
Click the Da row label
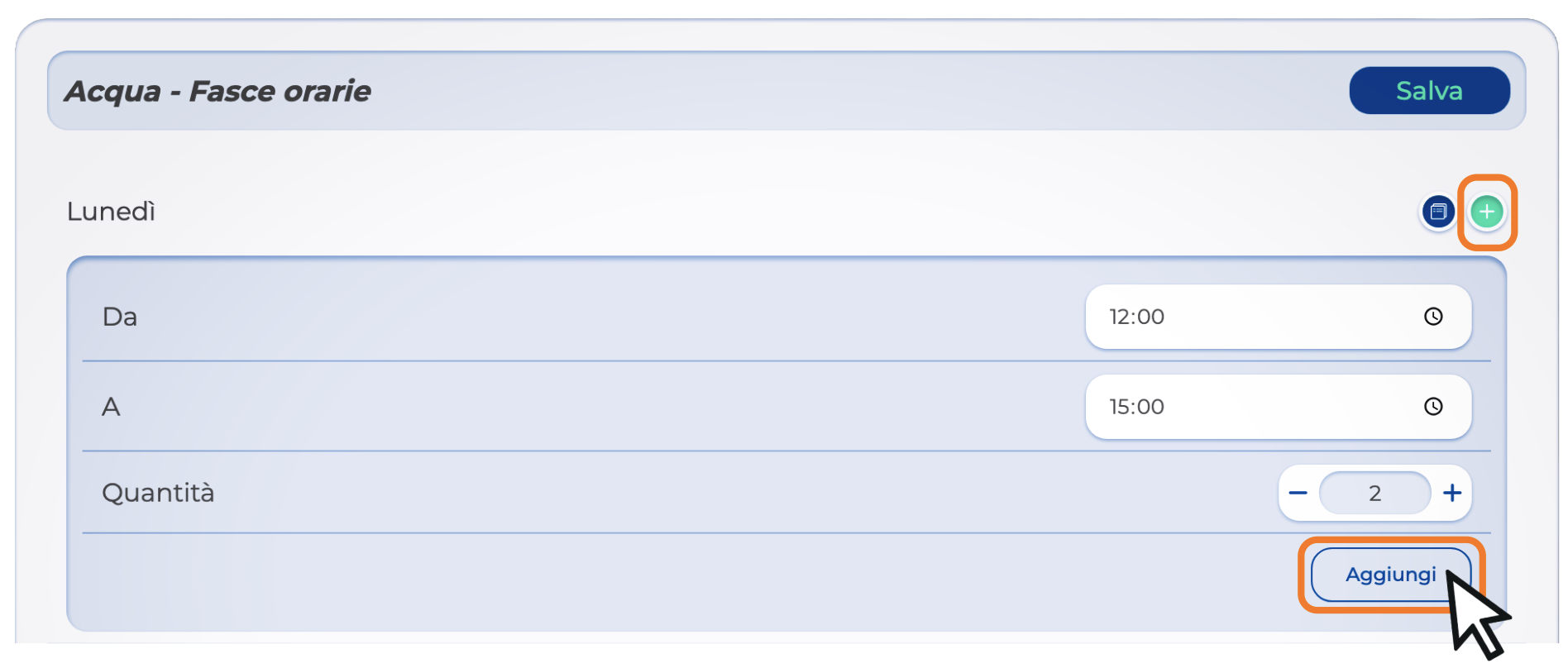coord(120,317)
